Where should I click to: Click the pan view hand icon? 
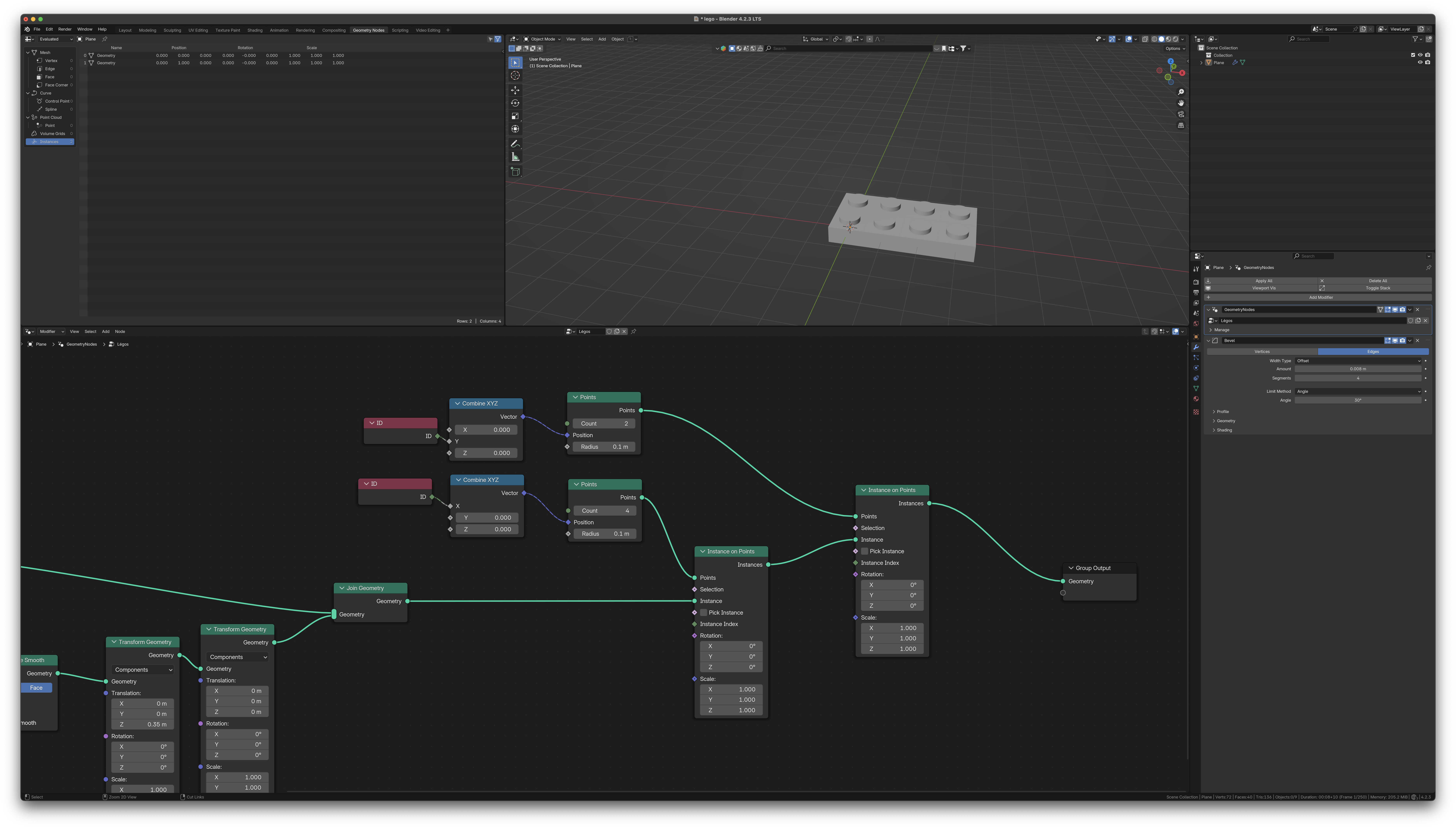pos(1181,103)
